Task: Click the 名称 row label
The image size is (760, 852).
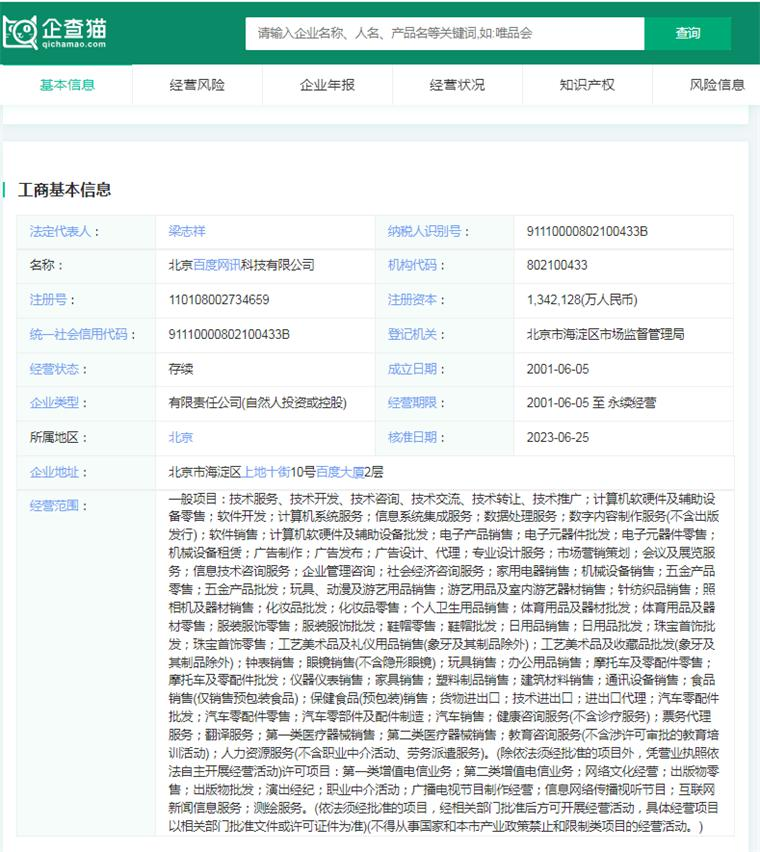Action: [x=42, y=265]
